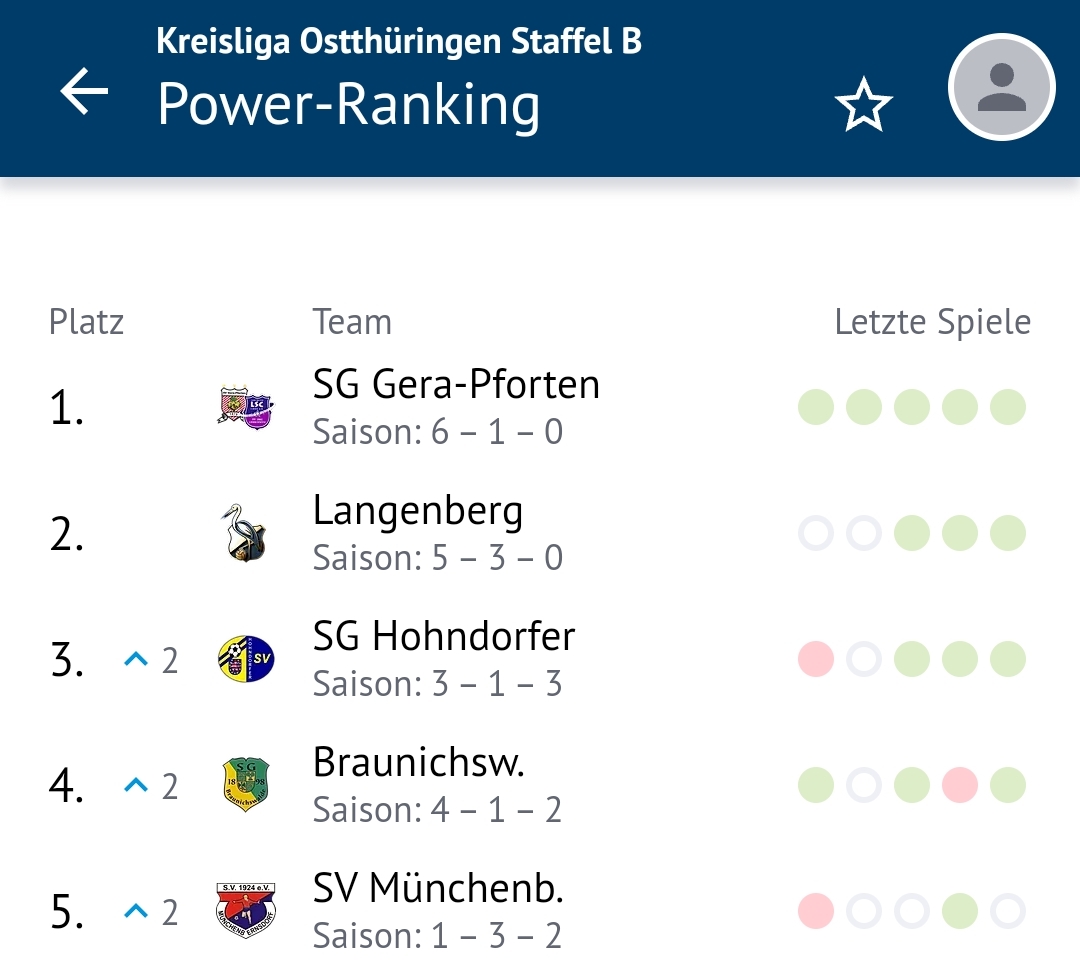Open Langenberg stork crest
Image resolution: width=1080 pixels, height=979 pixels.
tap(245, 533)
